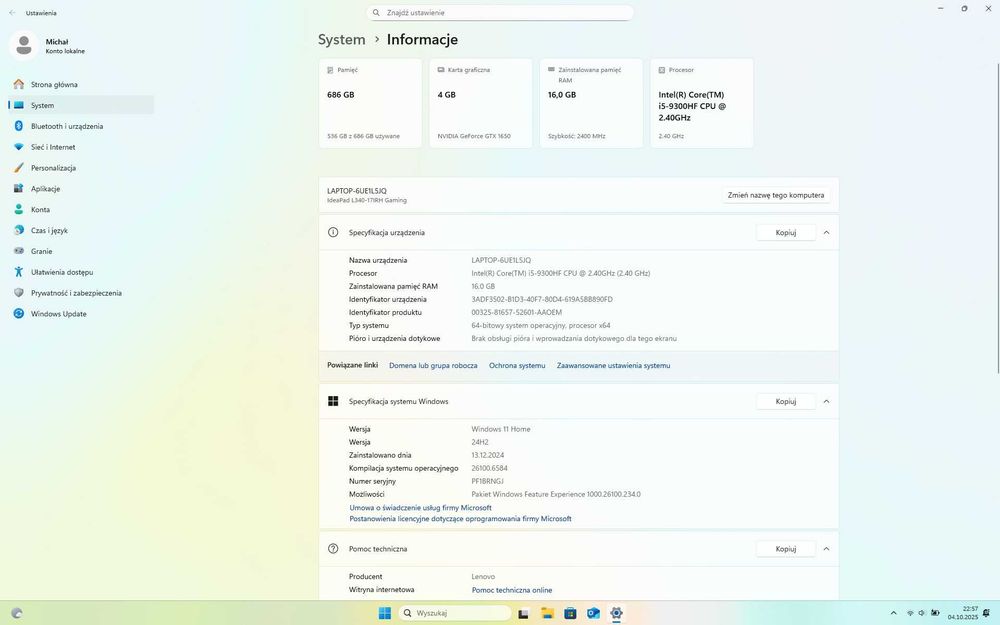Click the Znajdź ustawienie search field

500,13
